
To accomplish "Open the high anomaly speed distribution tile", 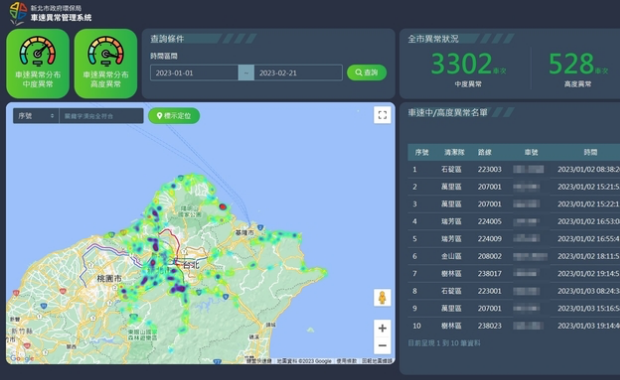I will (106, 63).
